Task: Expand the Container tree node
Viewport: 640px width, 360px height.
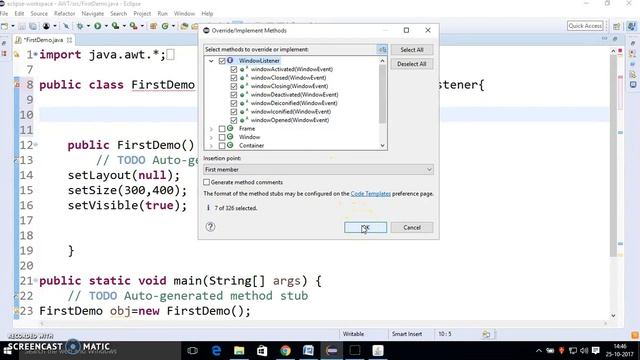Action: pos(211,146)
